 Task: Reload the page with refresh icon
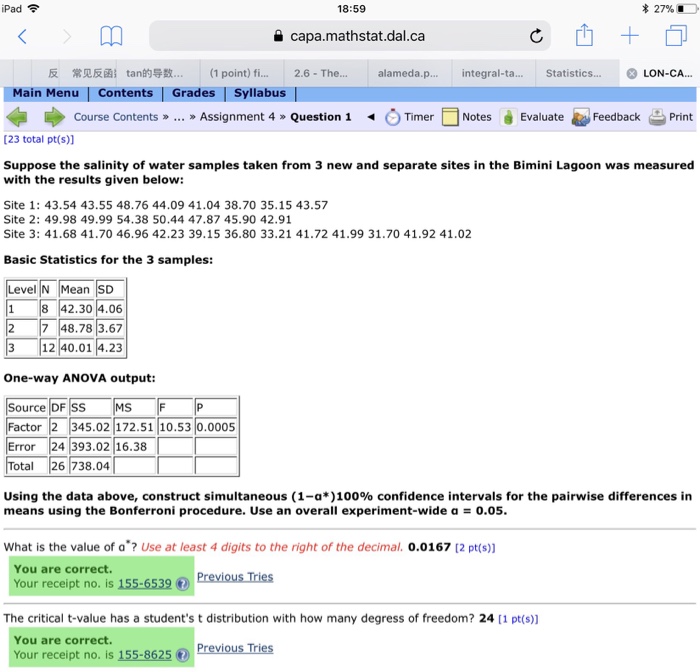pyautogui.click(x=536, y=36)
